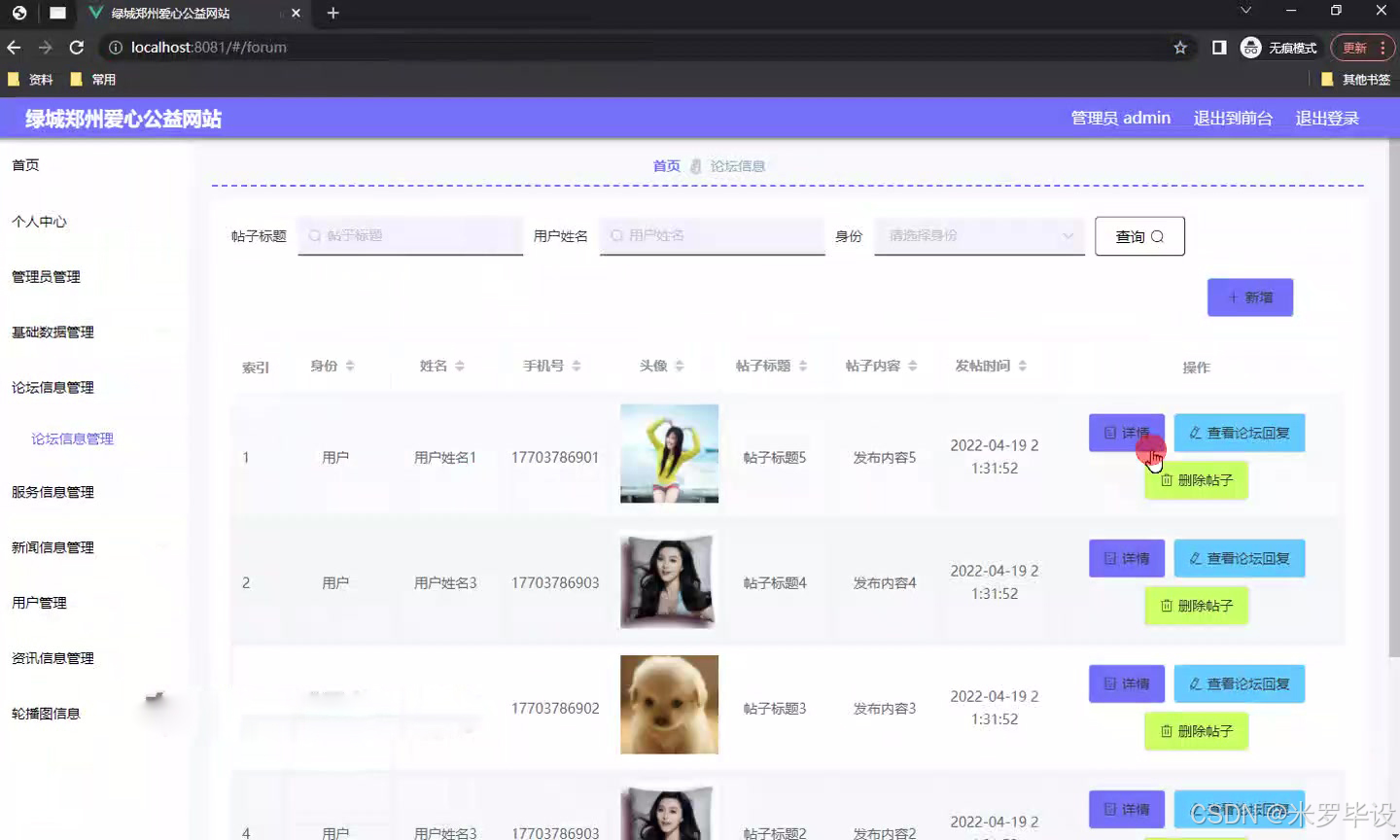Viewport: 1400px width, 840px height.
Task: Click the bookmark star in the address bar
Action: click(x=1178, y=47)
